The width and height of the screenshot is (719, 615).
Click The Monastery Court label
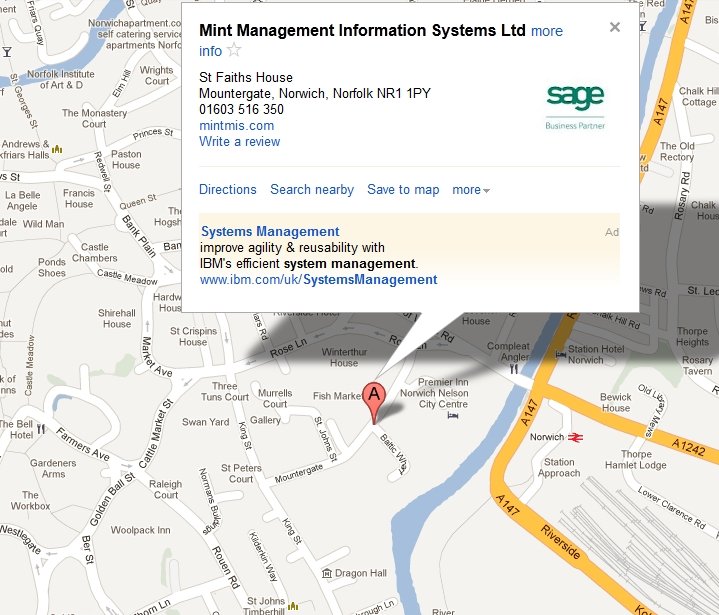(94, 118)
